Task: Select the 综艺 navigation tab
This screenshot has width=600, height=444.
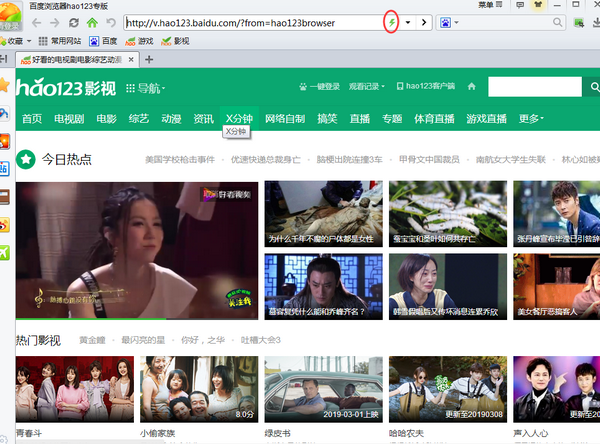Action: coord(138,119)
